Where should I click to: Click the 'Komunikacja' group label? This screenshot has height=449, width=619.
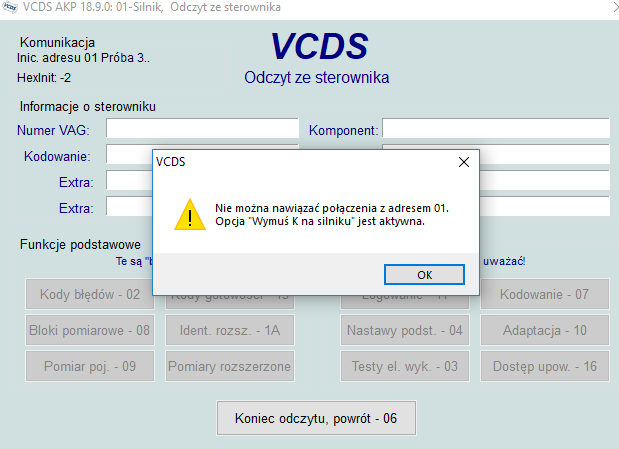[57, 42]
